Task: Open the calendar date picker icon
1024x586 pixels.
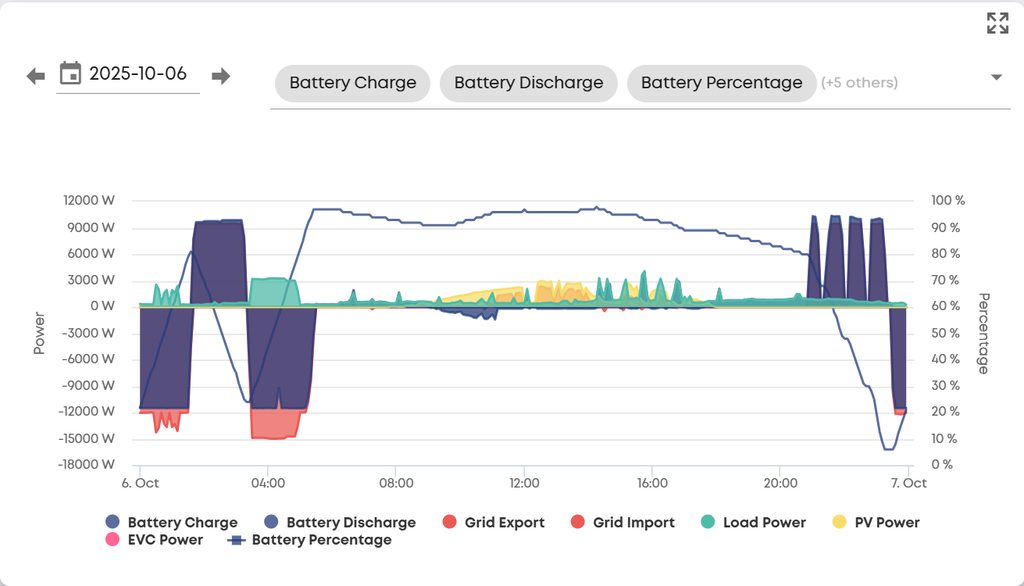Action: 70,74
